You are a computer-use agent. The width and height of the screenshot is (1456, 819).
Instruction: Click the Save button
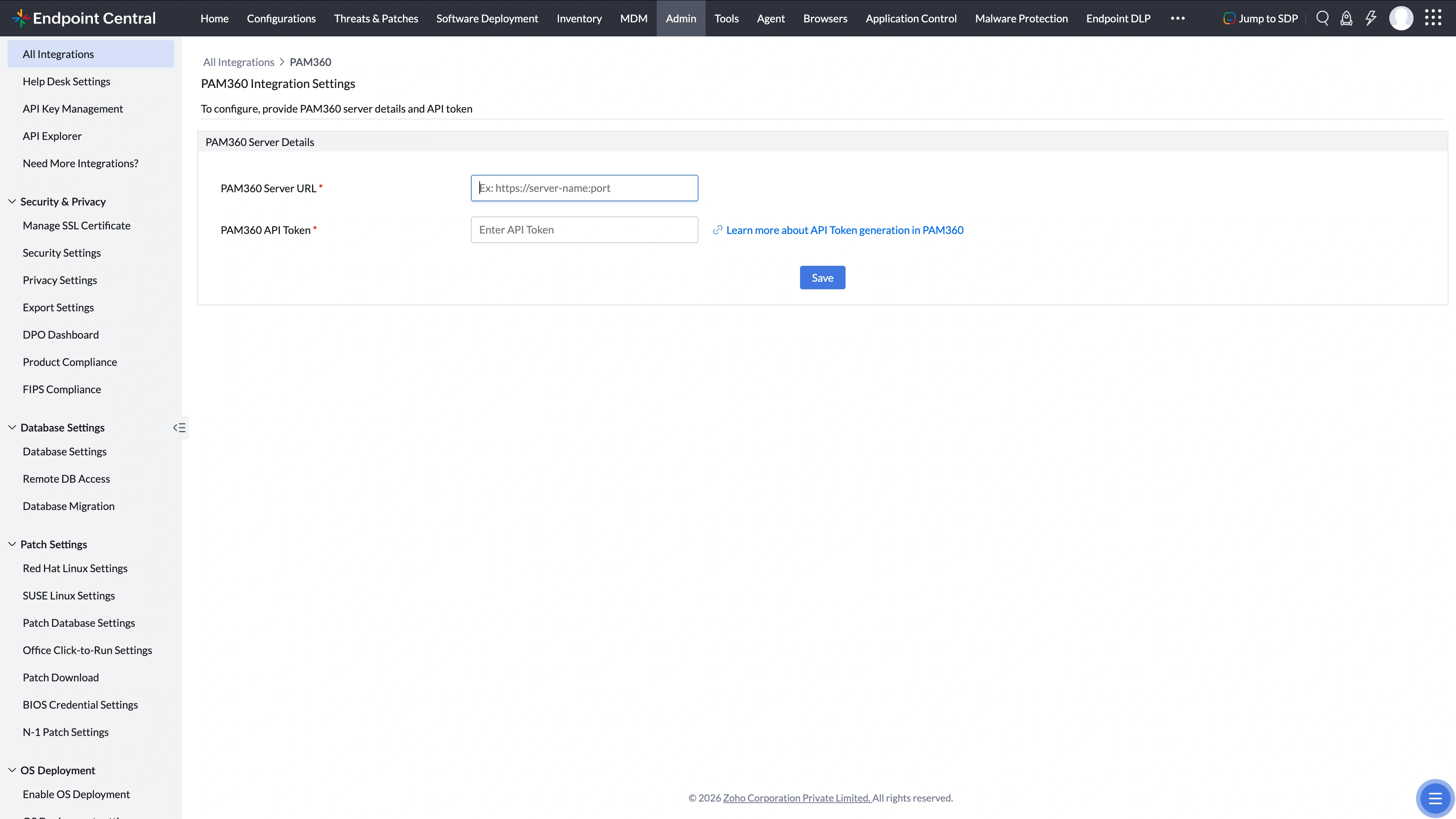(822, 278)
